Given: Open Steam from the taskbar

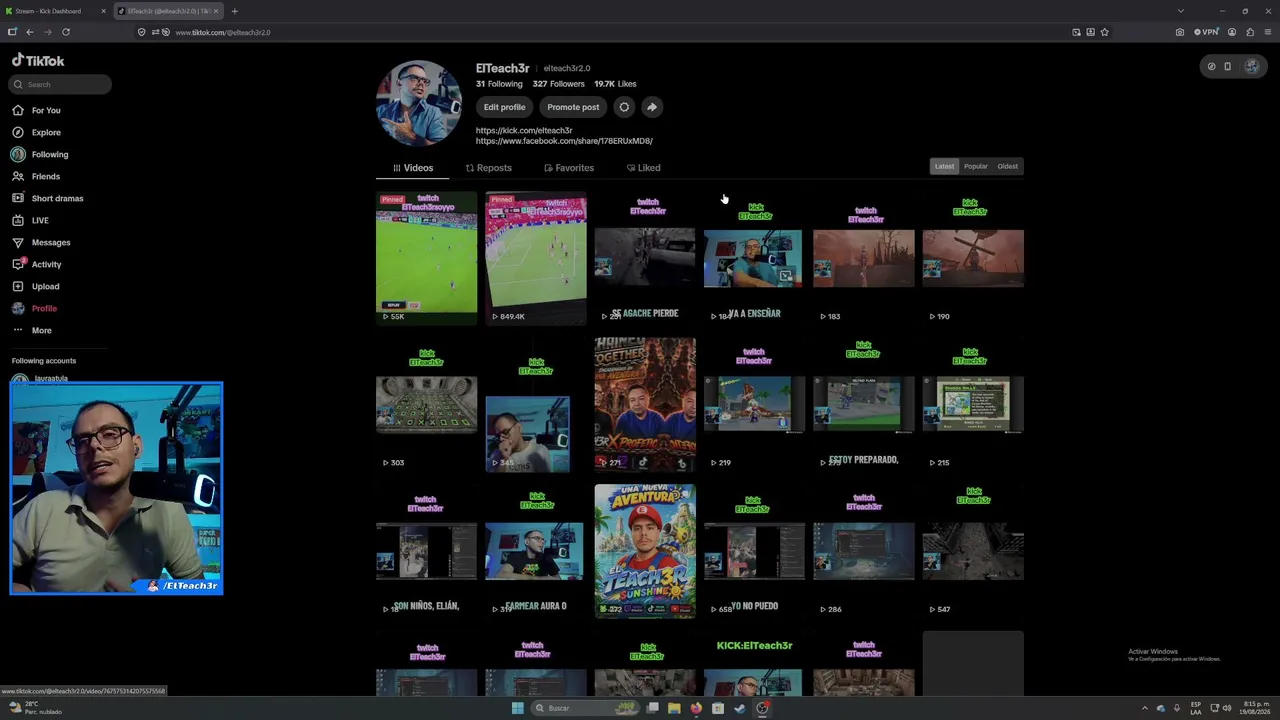Looking at the screenshot, I should [x=740, y=708].
